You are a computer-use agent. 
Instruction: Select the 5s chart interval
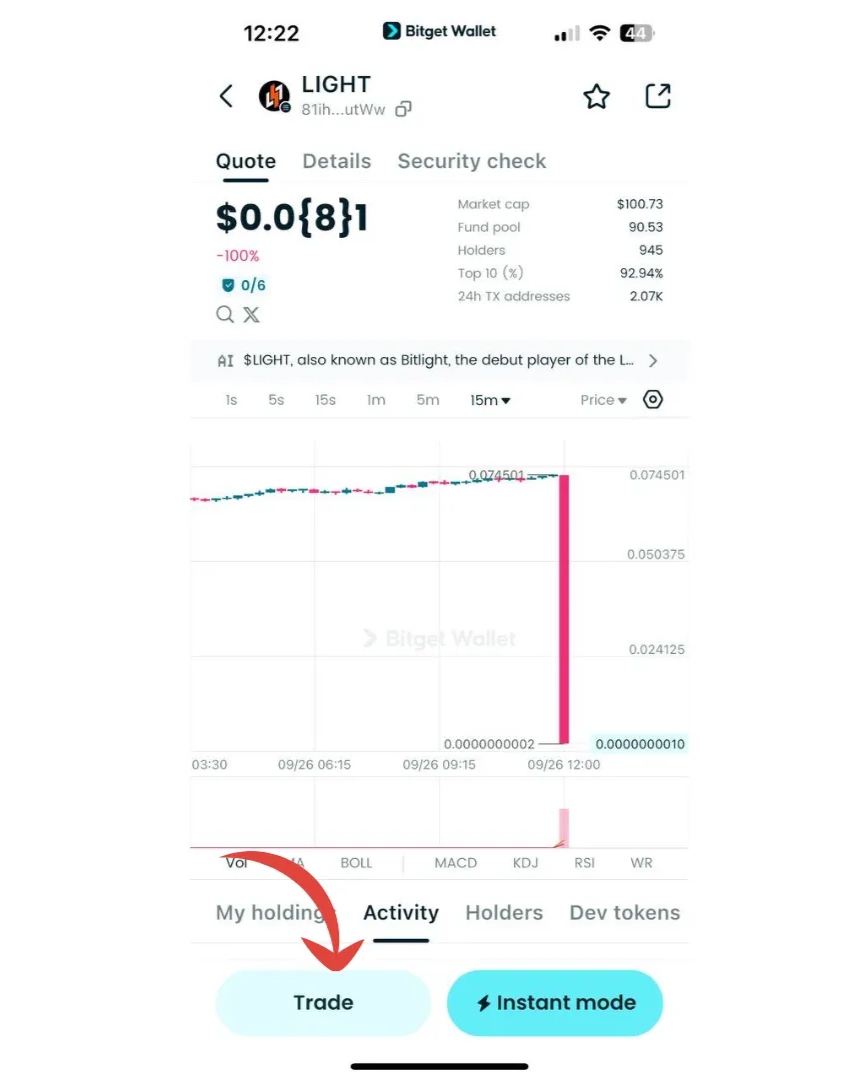[276, 400]
